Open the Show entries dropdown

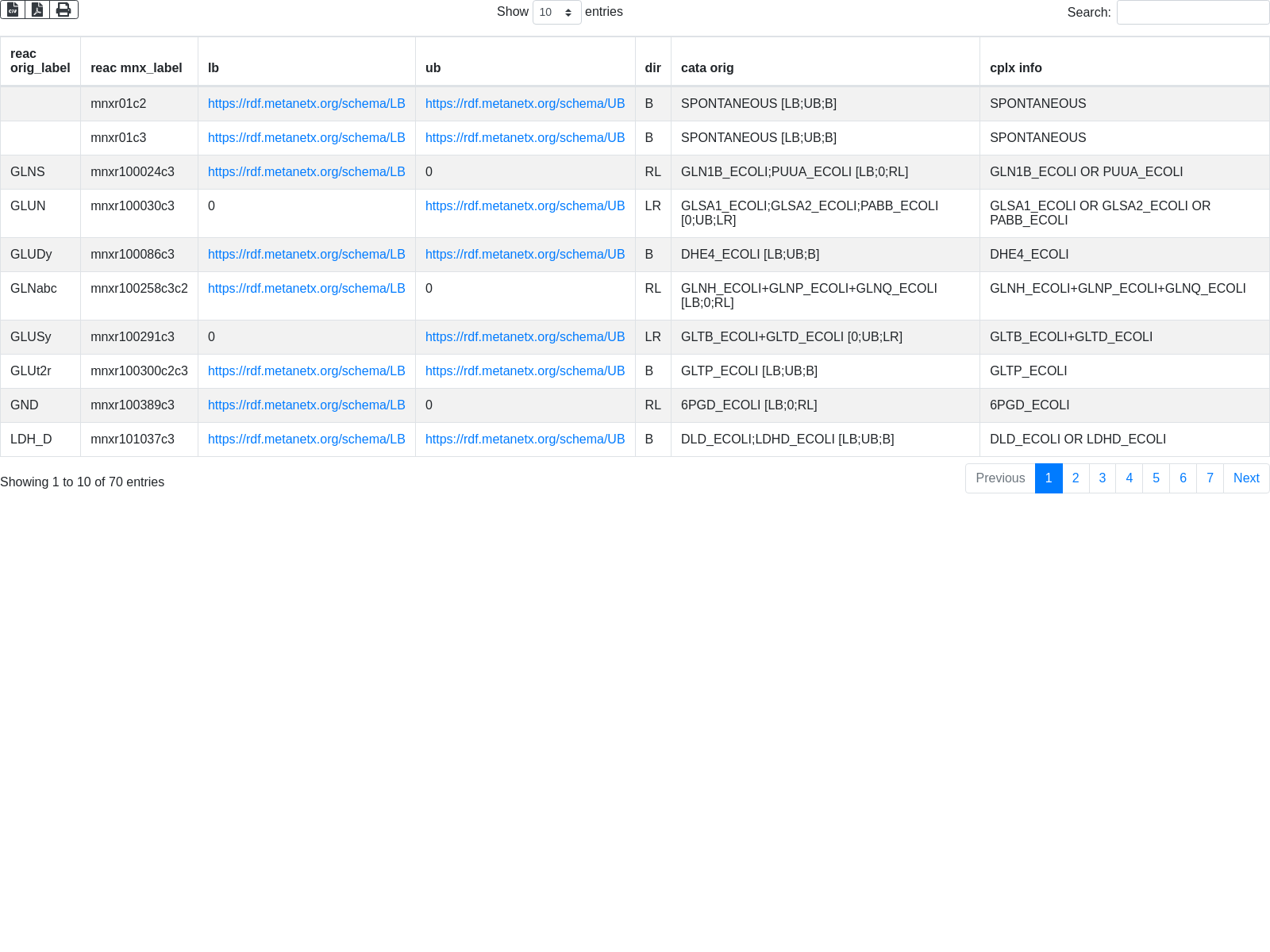556,13
